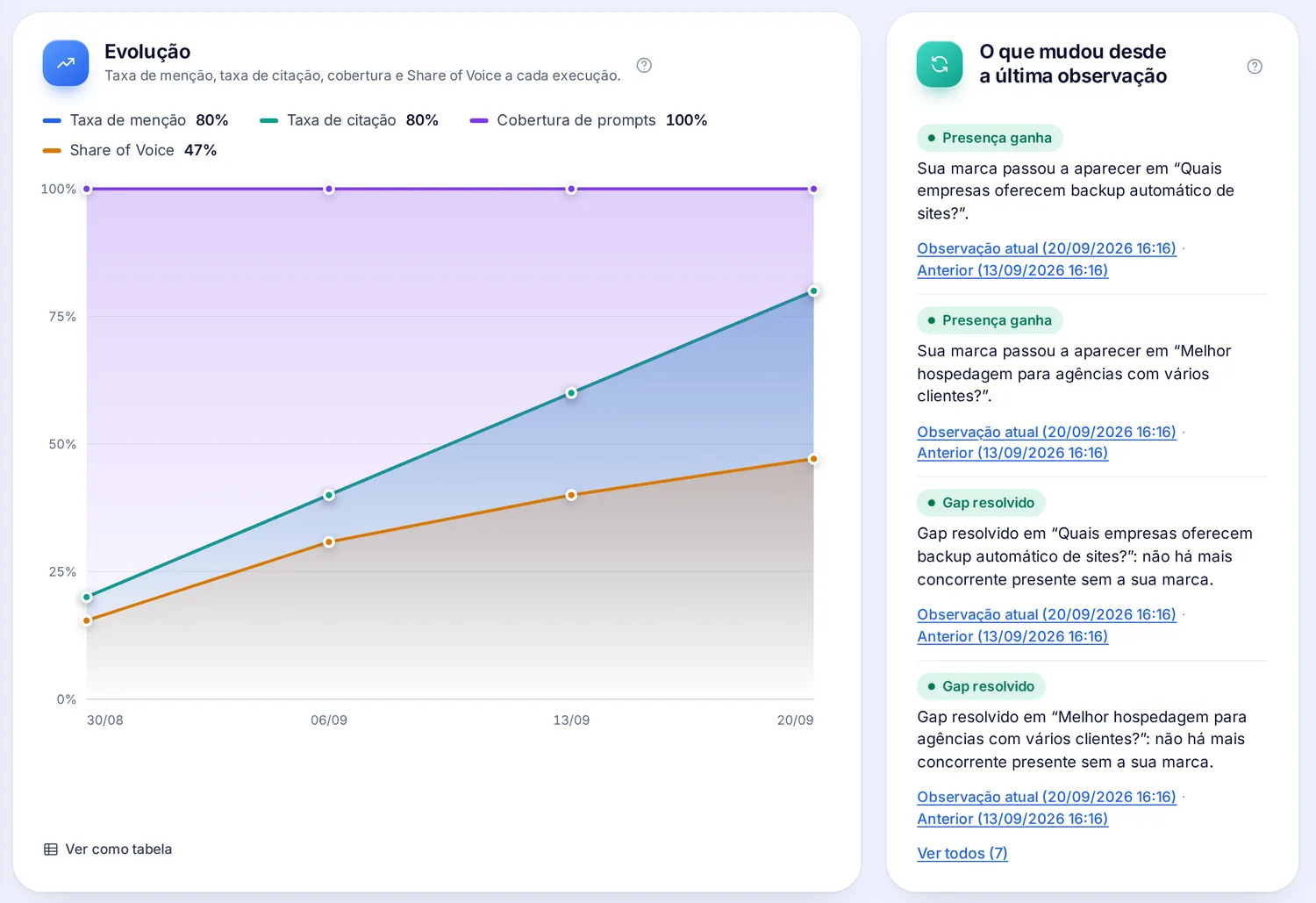1316x903 pixels.
Task: Open help tooltip next to Evolução subtitle
Action: pos(644,65)
